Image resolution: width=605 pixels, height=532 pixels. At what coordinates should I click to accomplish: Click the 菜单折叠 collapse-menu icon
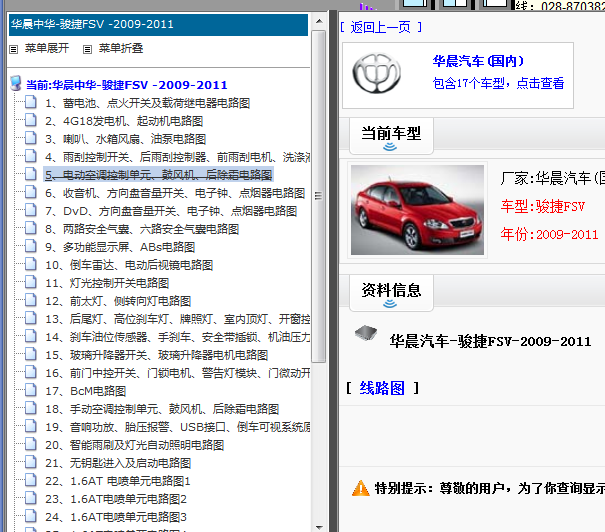(88, 49)
